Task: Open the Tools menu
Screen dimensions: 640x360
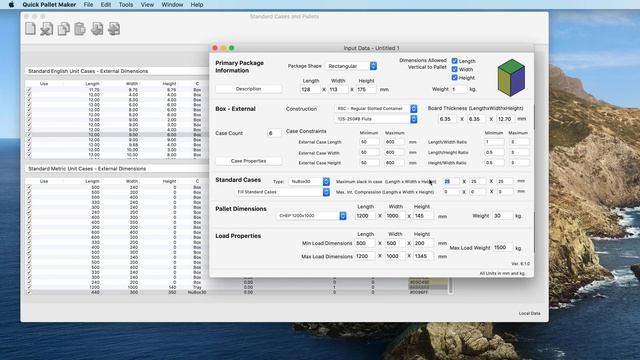Action: (x=126, y=4)
